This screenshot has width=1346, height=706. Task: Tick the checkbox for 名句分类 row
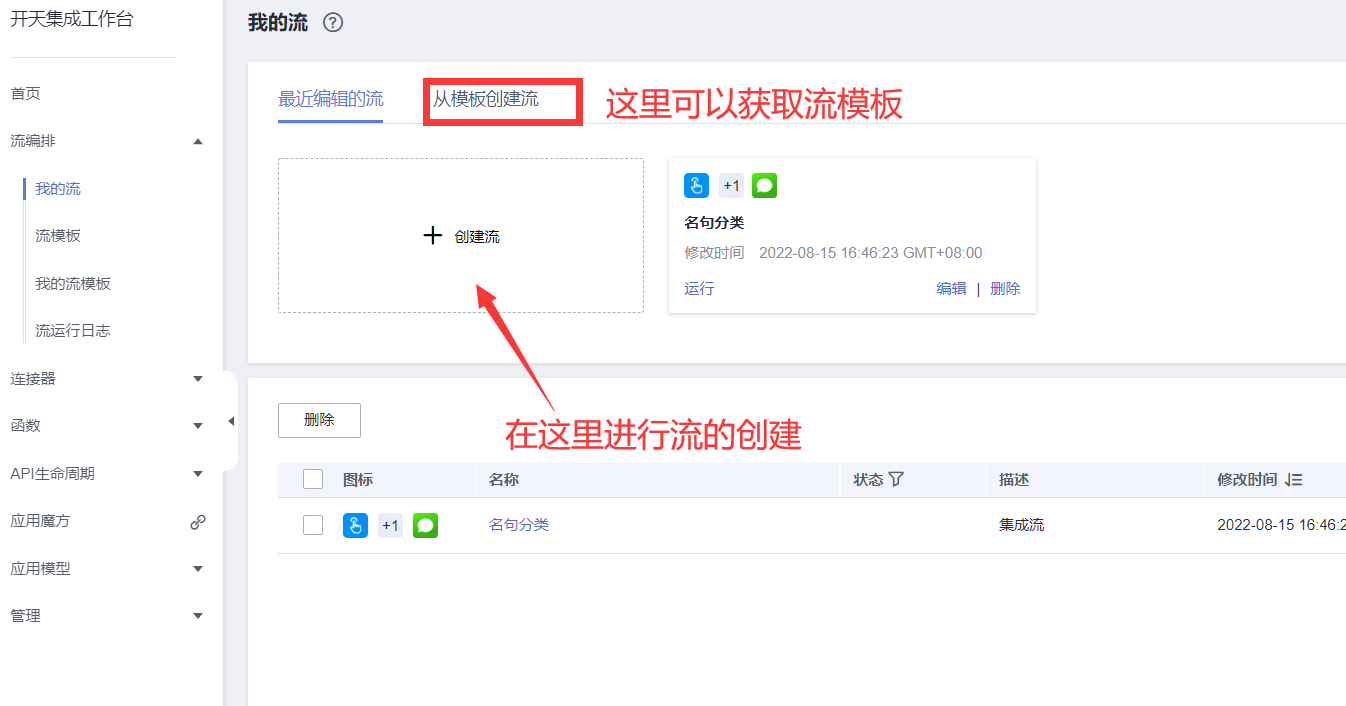[x=313, y=525]
